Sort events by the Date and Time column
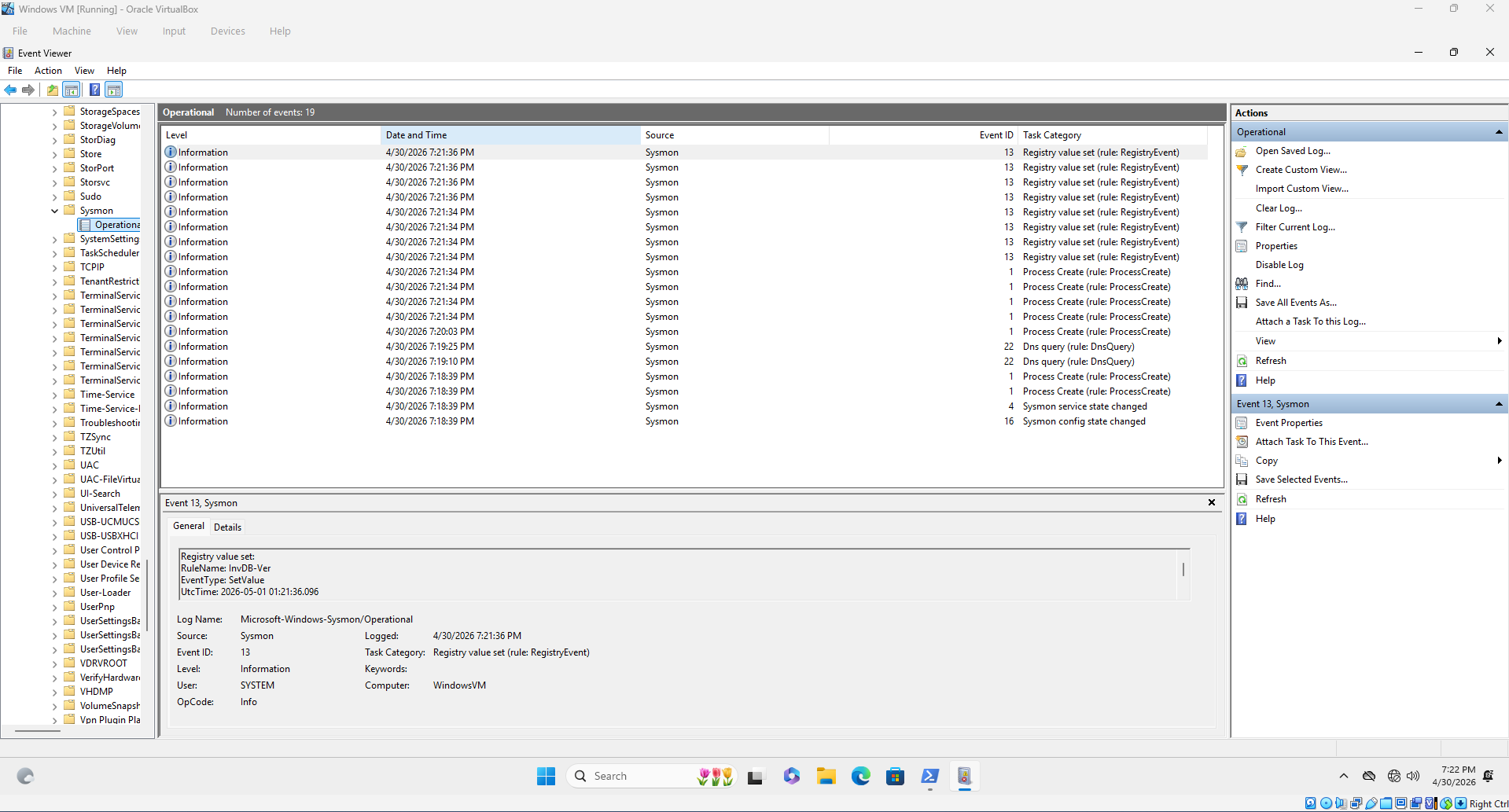1509x812 pixels. [510, 135]
